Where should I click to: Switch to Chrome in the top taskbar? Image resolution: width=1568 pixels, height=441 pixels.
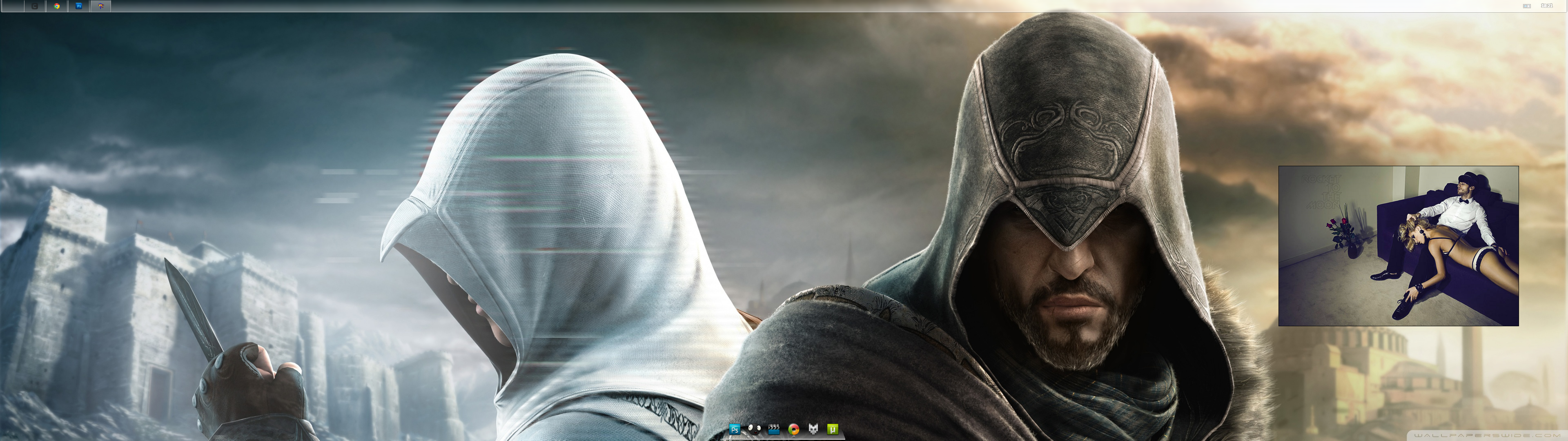coord(57,6)
